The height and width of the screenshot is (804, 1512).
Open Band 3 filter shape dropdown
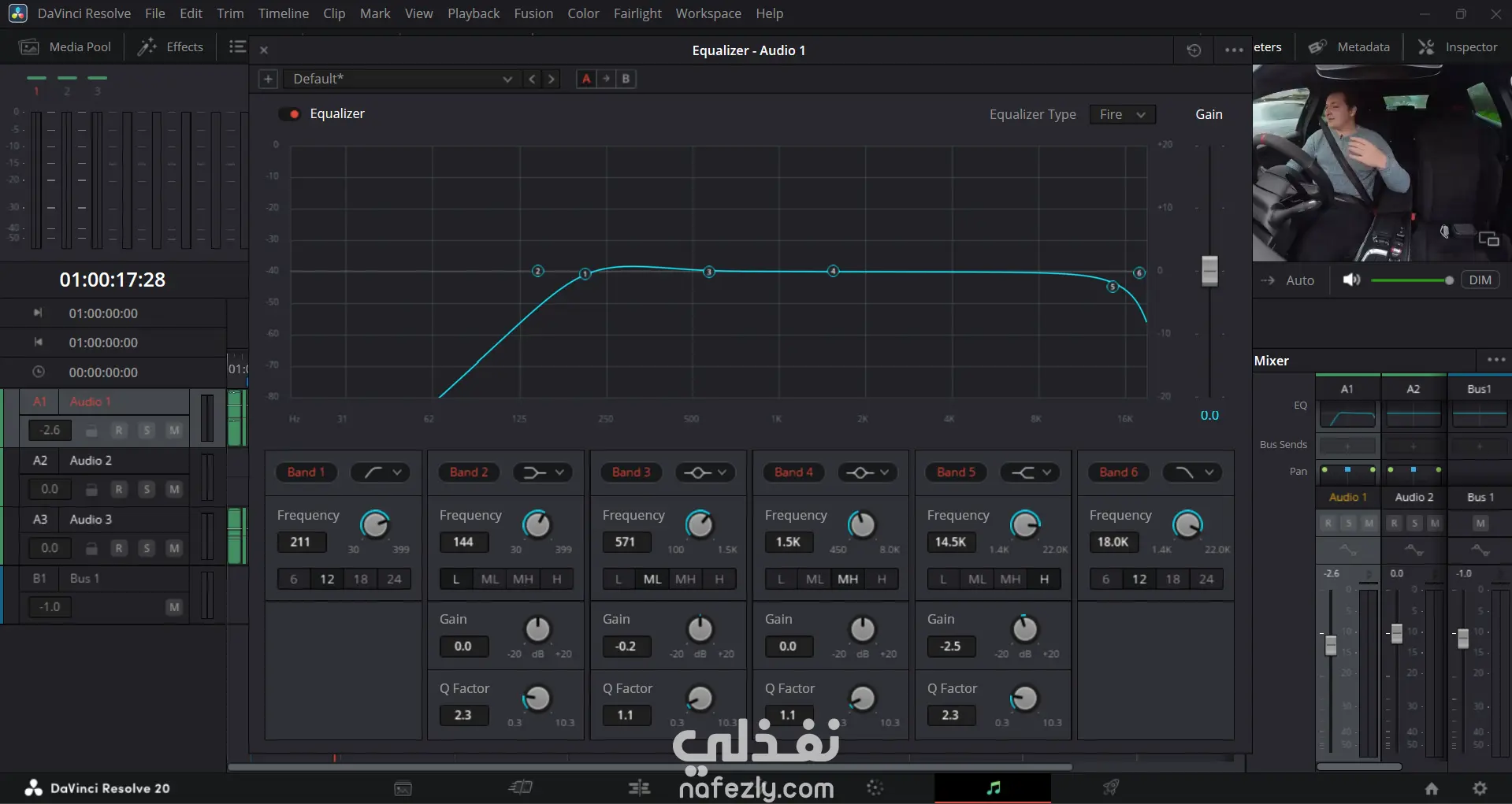[705, 472]
